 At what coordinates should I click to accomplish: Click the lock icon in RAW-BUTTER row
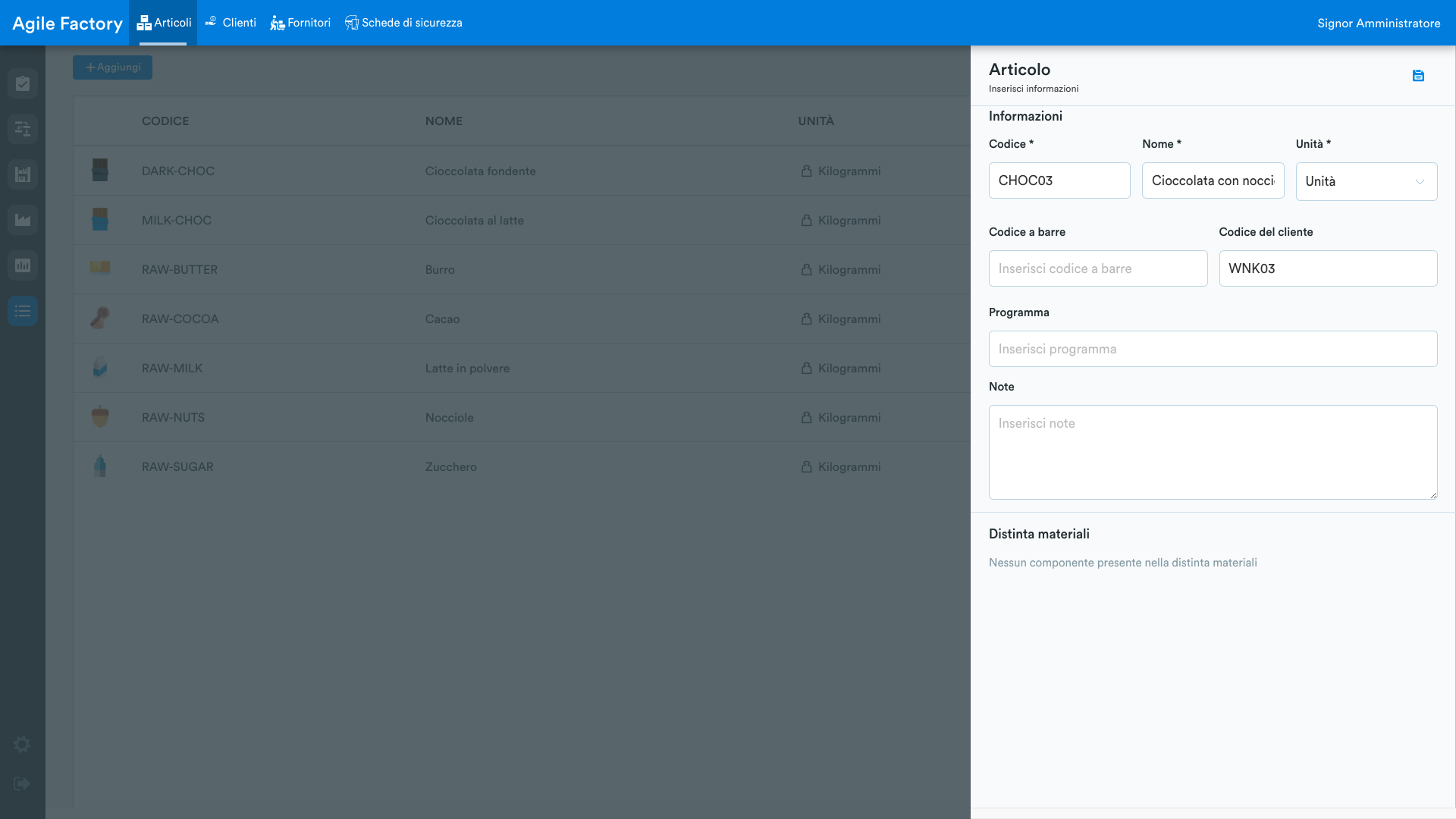click(807, 269)
